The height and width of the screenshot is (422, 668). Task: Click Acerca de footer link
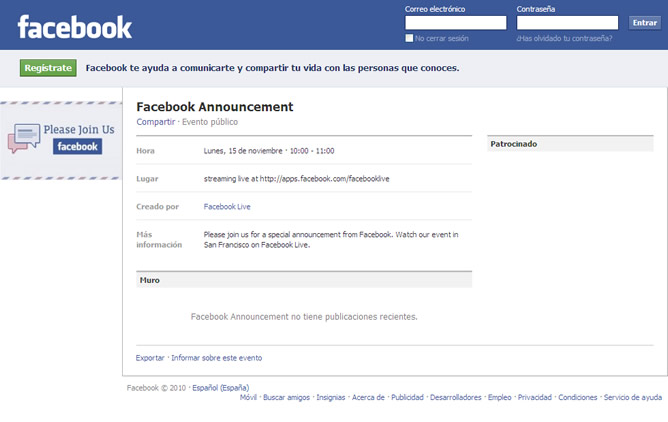[x=368, y=397]
